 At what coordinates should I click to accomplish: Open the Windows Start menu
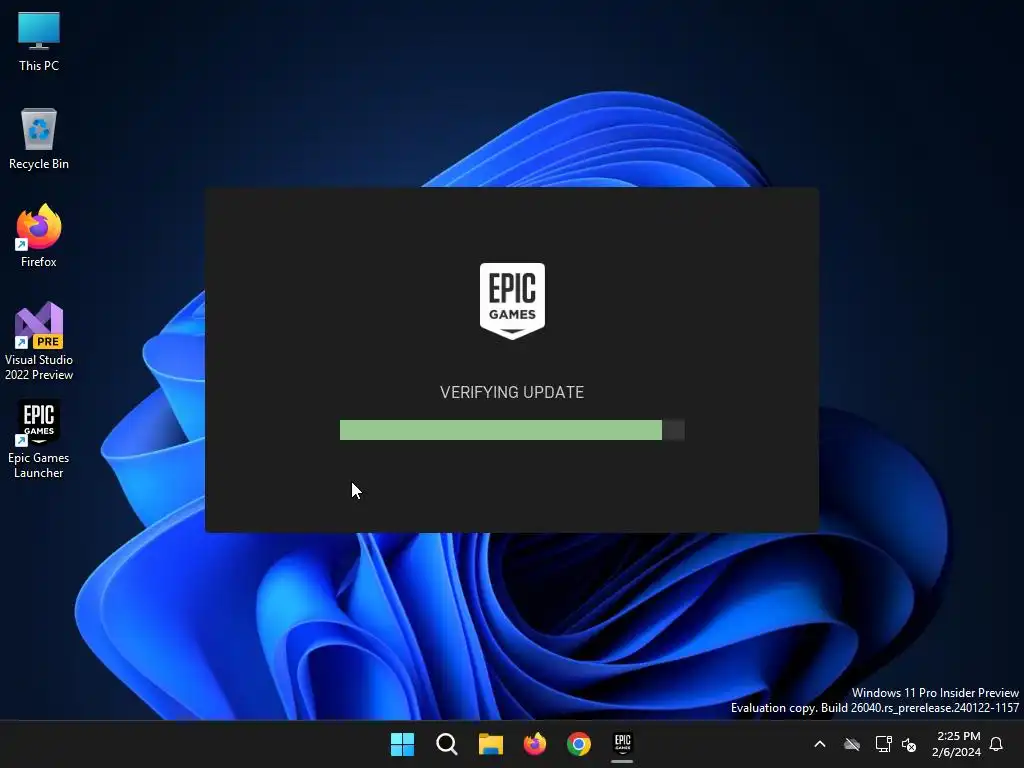click(x=402, y=744)
